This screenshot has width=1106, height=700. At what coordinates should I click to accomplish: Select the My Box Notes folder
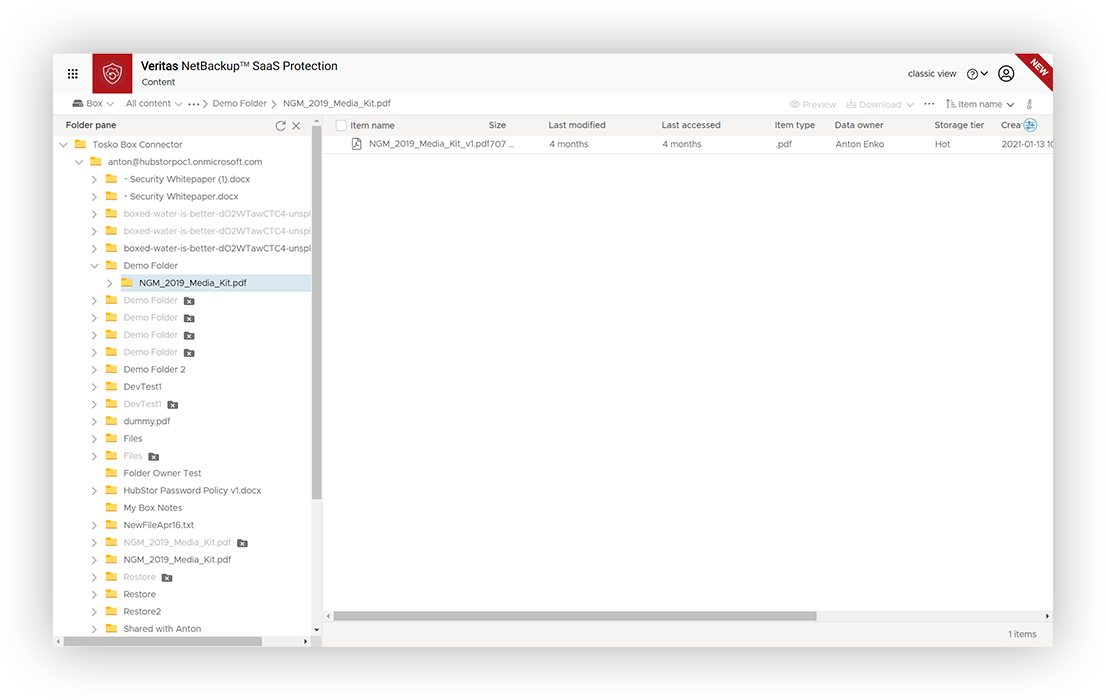click(152, 507)
